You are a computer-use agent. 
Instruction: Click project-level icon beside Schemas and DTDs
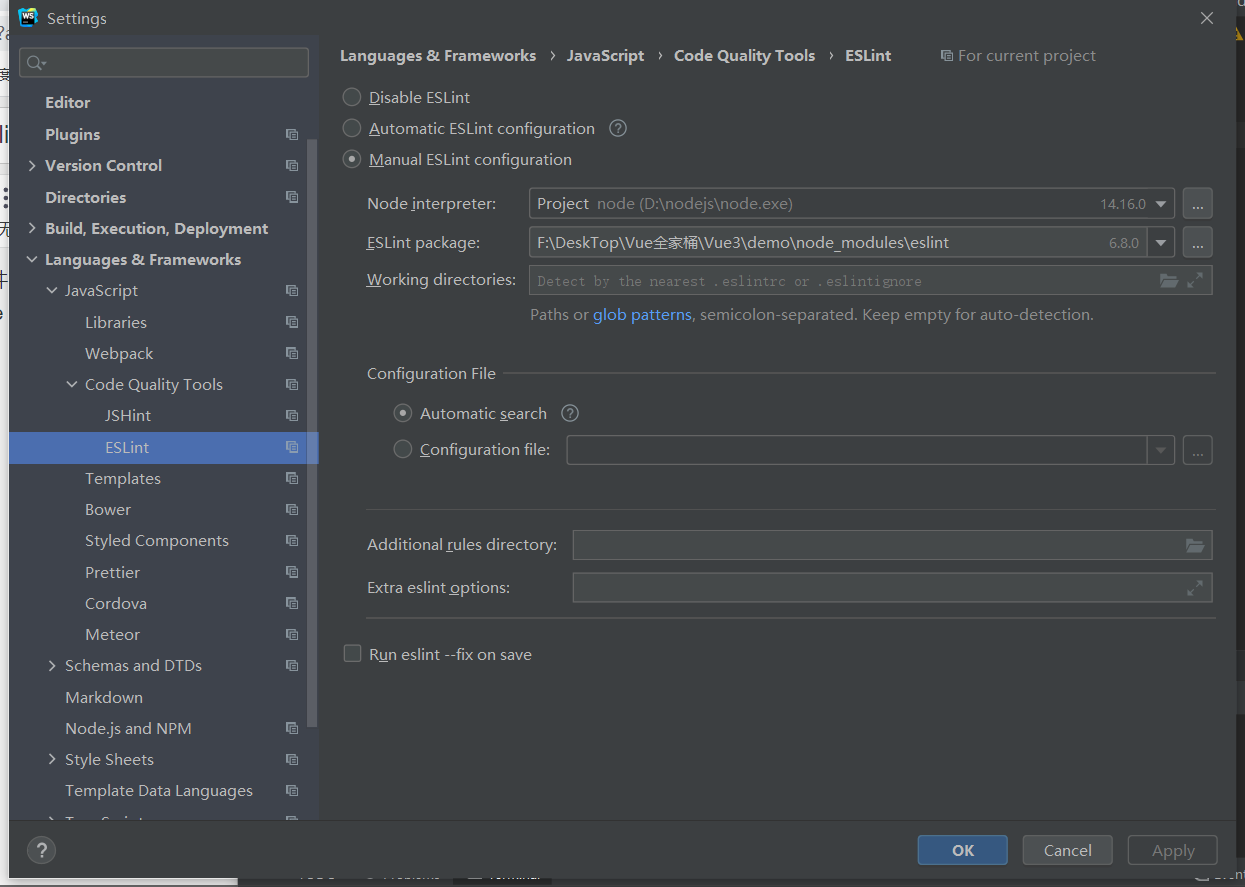(292, 665)
